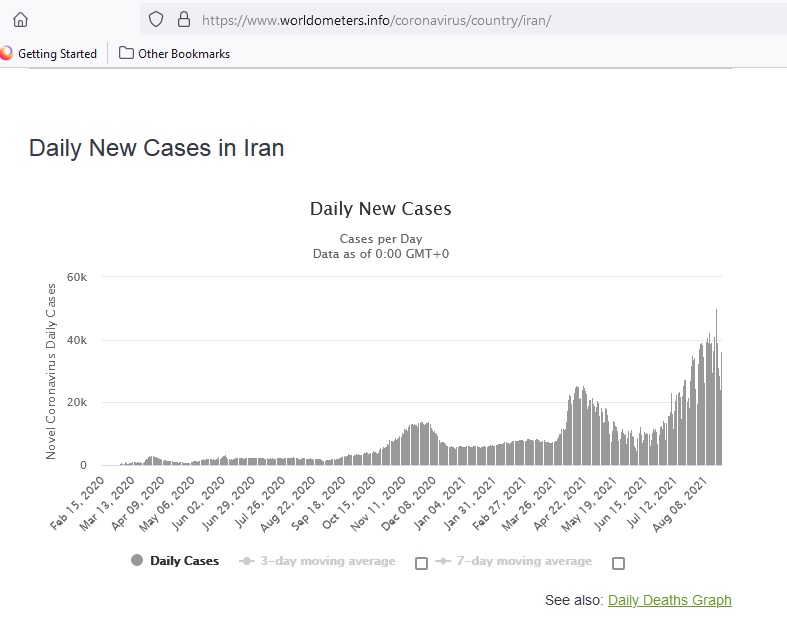Click the 7-day moving average legend label
787x625 pixels.
(524, 561)
